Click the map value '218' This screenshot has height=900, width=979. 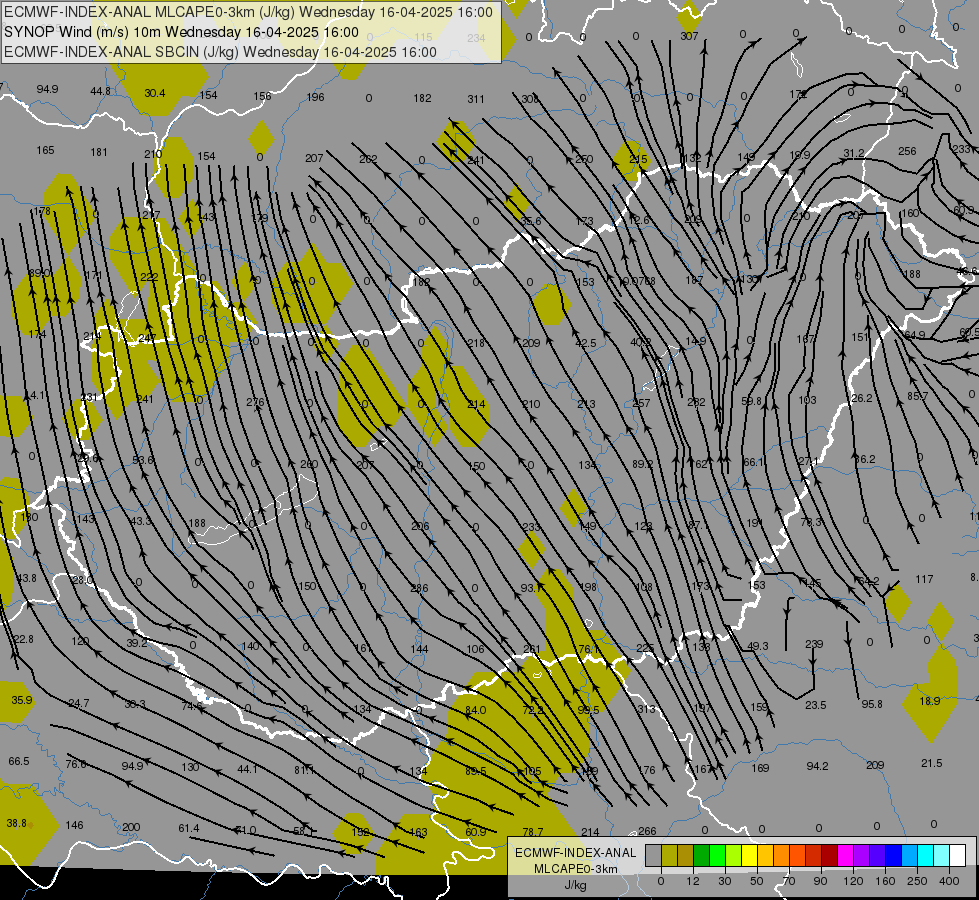(x=476, y=343)
